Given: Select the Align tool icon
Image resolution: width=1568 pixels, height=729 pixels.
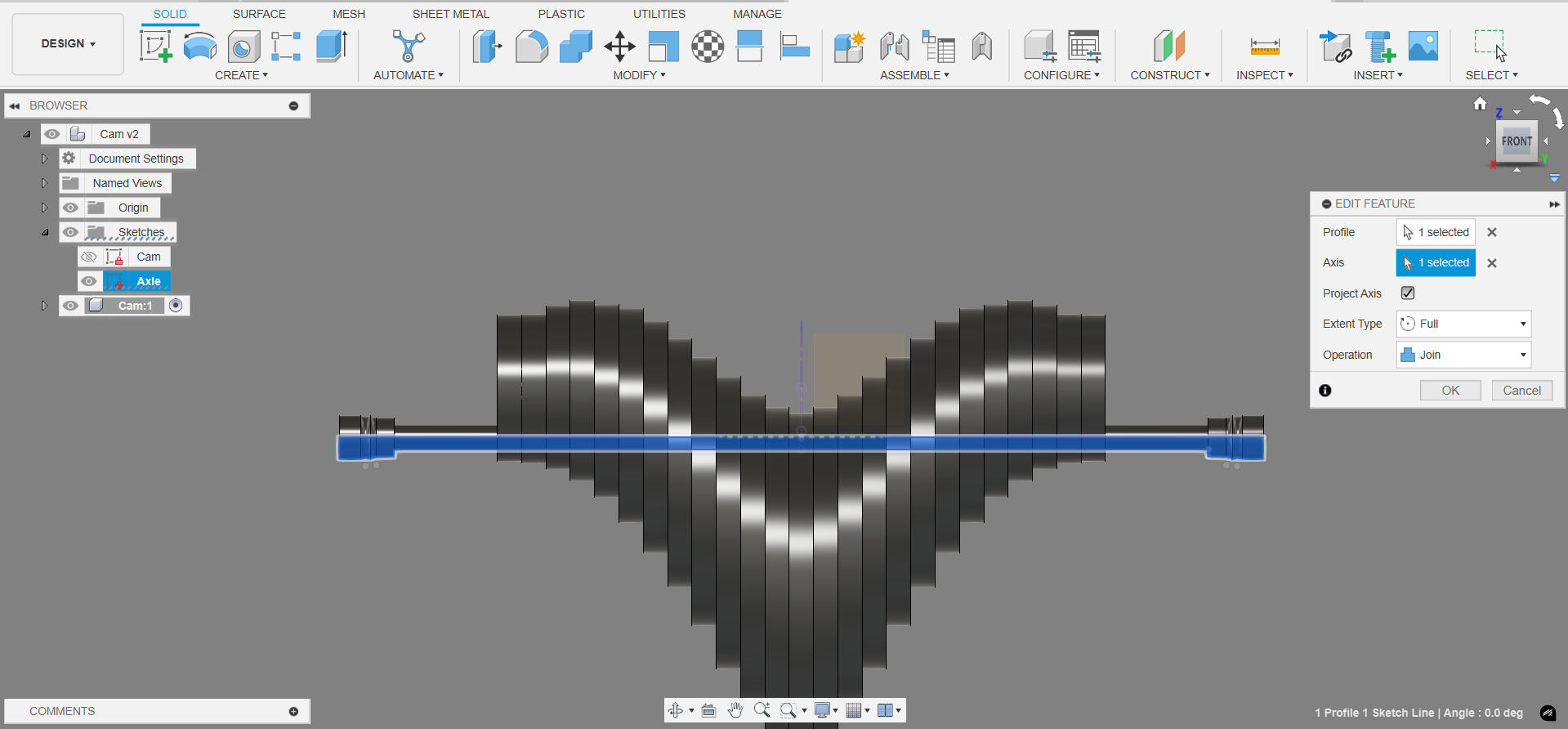Looking at the screenshot, I should [x=794, y=47].
